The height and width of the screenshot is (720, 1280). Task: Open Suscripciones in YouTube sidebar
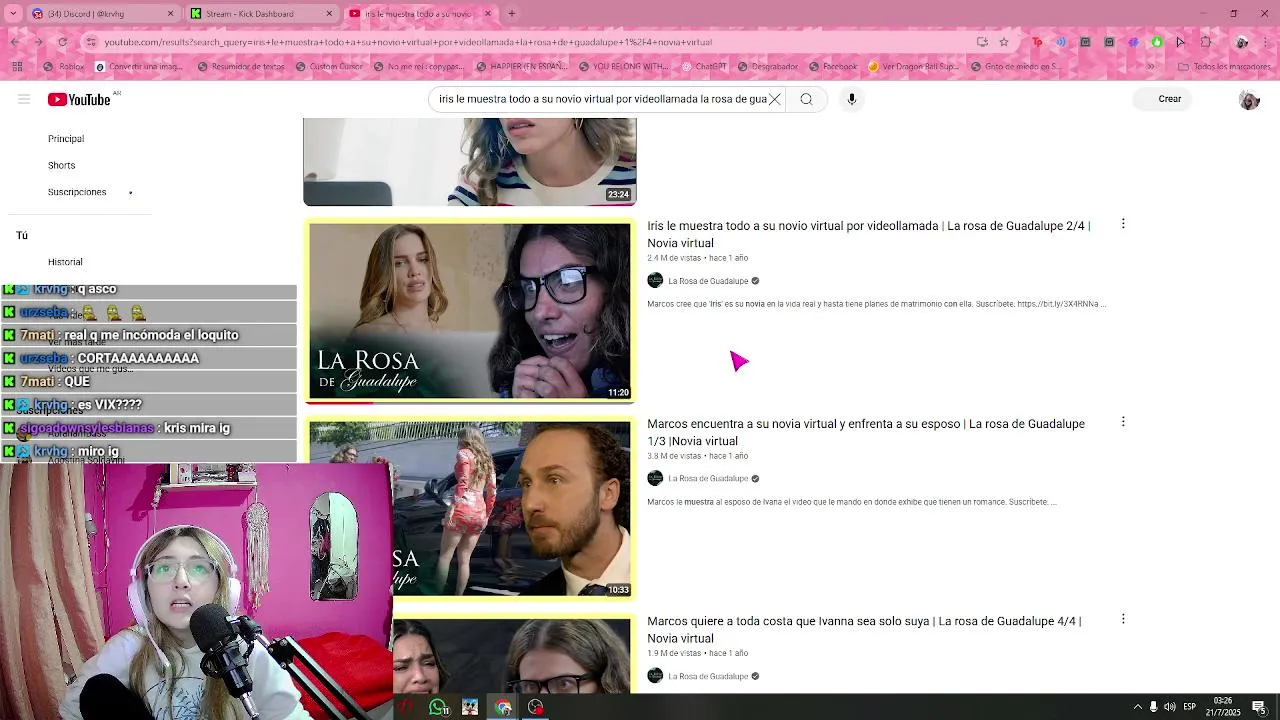tap(77, 192)
